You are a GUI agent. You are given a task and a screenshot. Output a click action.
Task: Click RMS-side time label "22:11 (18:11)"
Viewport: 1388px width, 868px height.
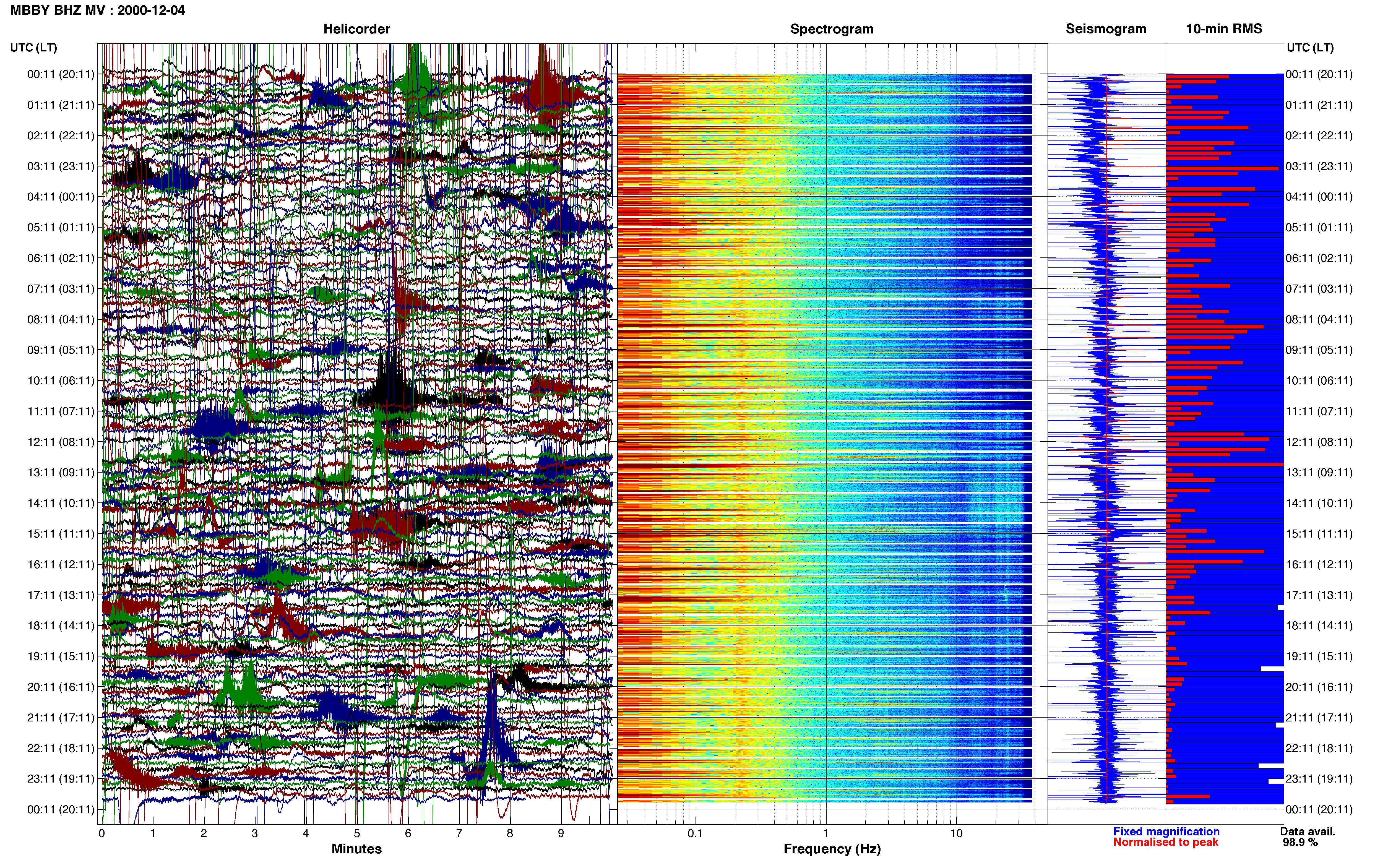(1319, 749)
